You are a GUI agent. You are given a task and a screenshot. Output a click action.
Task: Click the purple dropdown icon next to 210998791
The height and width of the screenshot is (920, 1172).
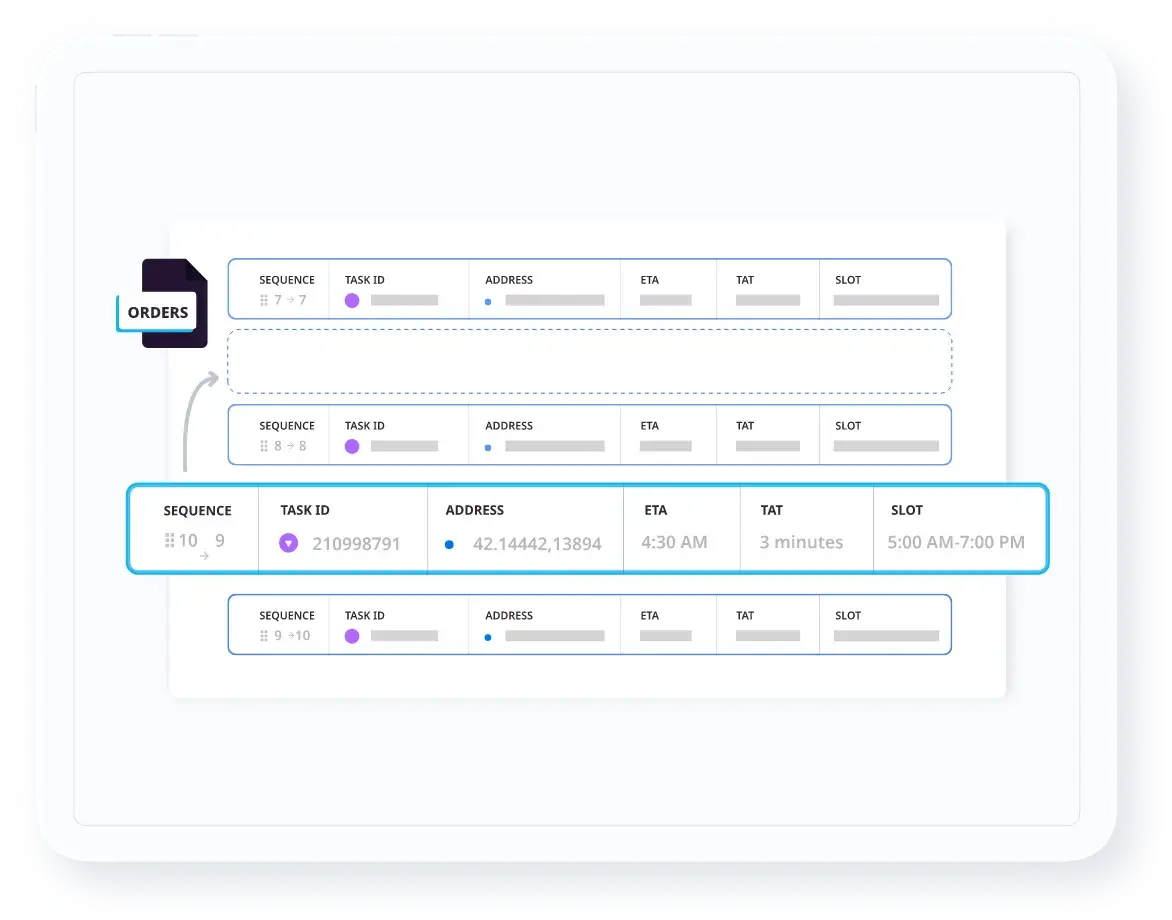click(289, 544)
